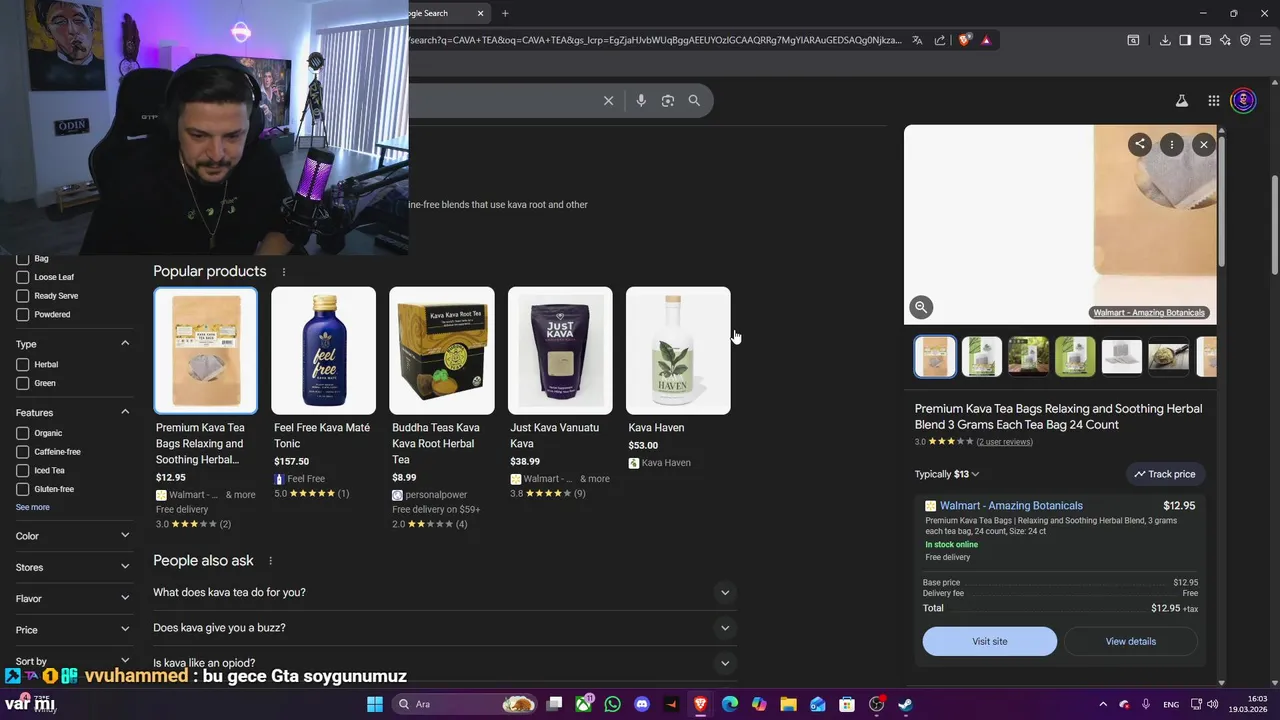Open the Brave Wallet icon
1280x720 pixels.
coord(1205,41)
